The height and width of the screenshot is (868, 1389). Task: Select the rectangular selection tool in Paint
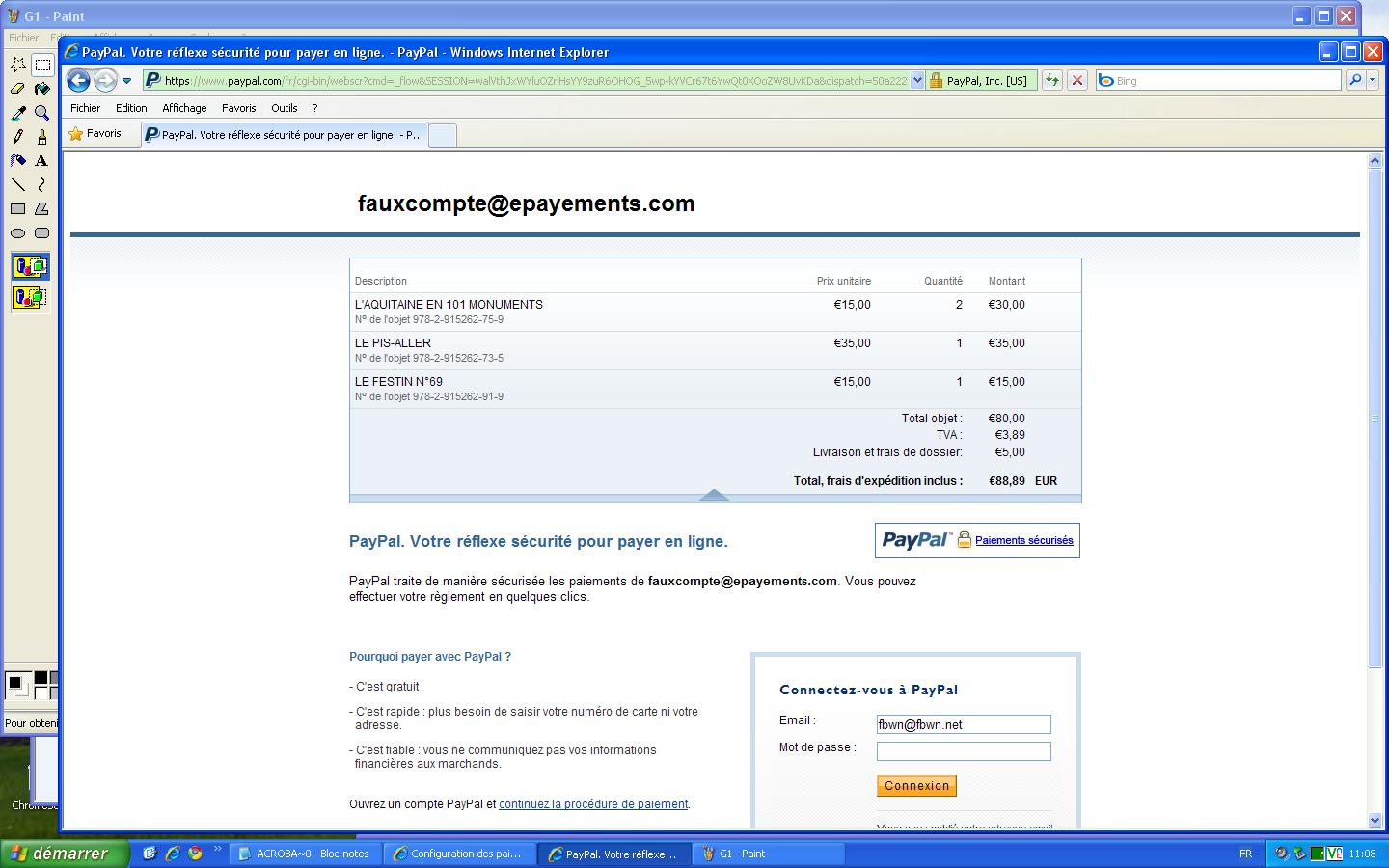(x=42, y=65)
